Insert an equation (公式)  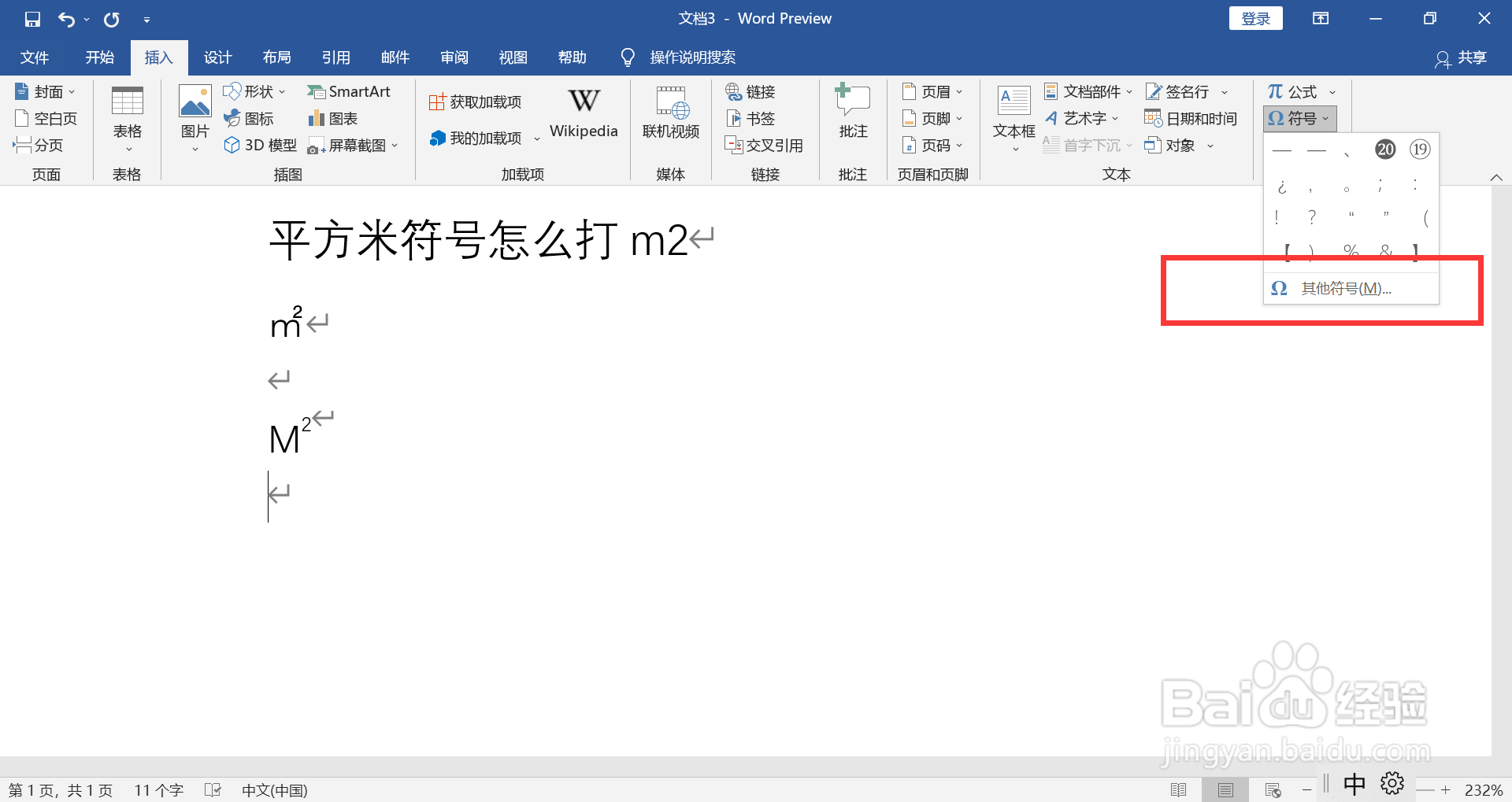[x=1295, y=91]
